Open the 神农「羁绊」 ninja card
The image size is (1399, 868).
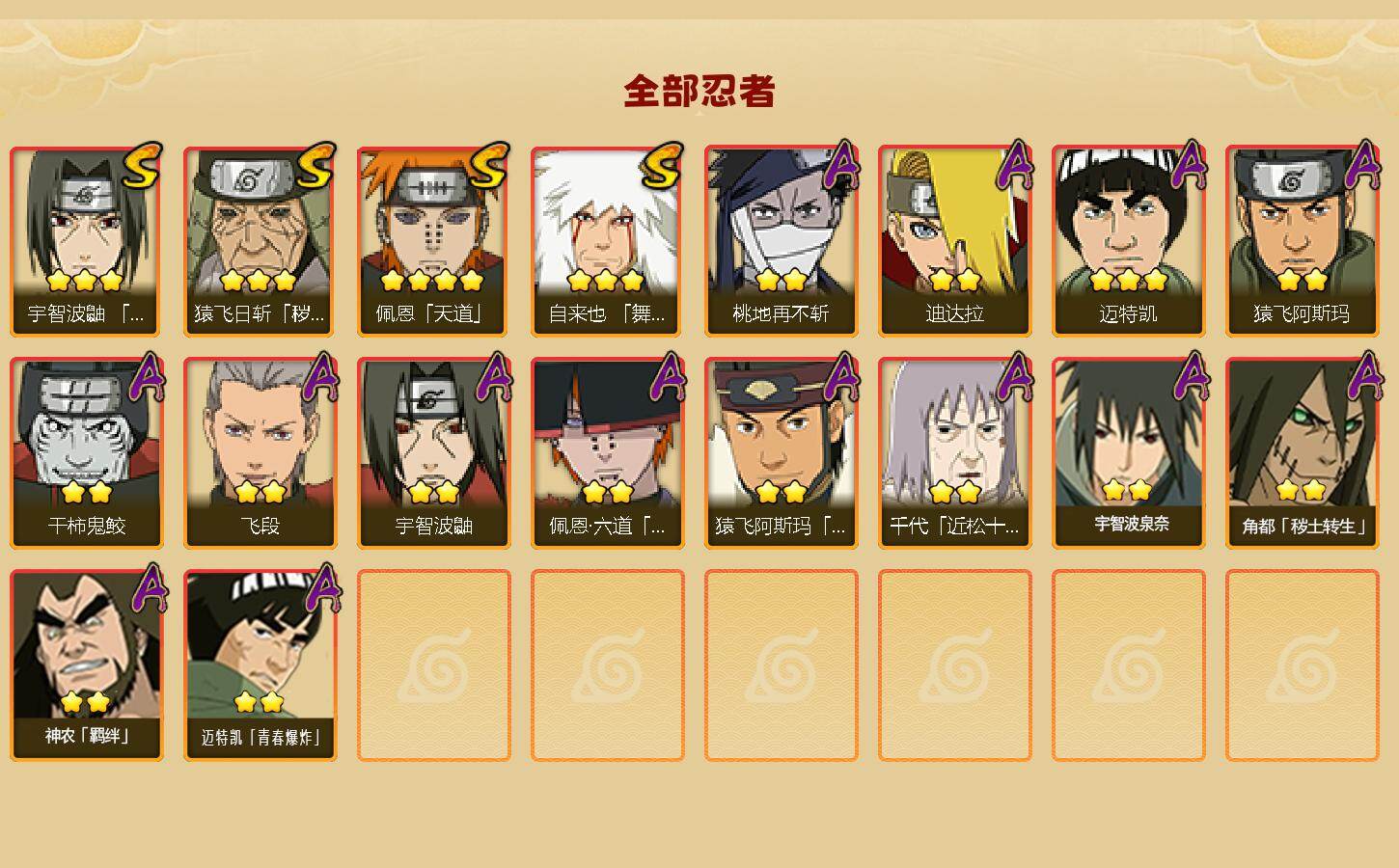pyautogui.click(x=87, y=665)
